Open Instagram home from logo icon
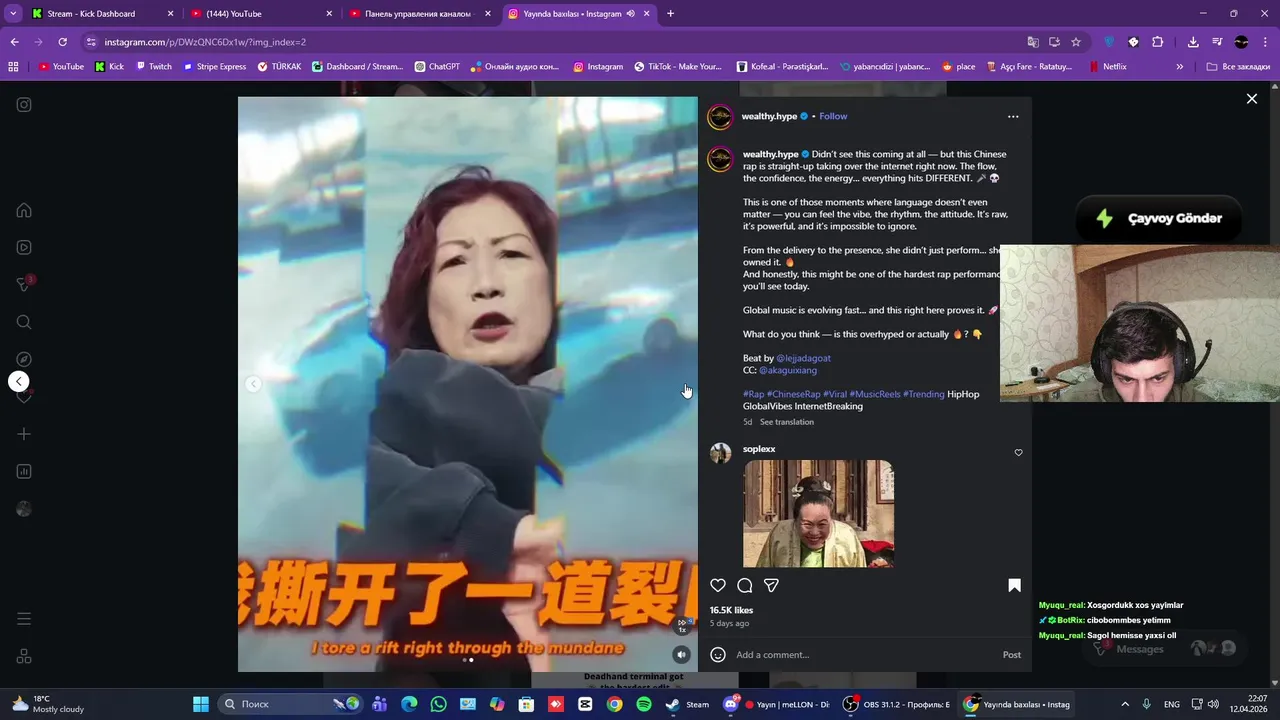Viewport: 1280px width, 720px height. pos(24,105)
